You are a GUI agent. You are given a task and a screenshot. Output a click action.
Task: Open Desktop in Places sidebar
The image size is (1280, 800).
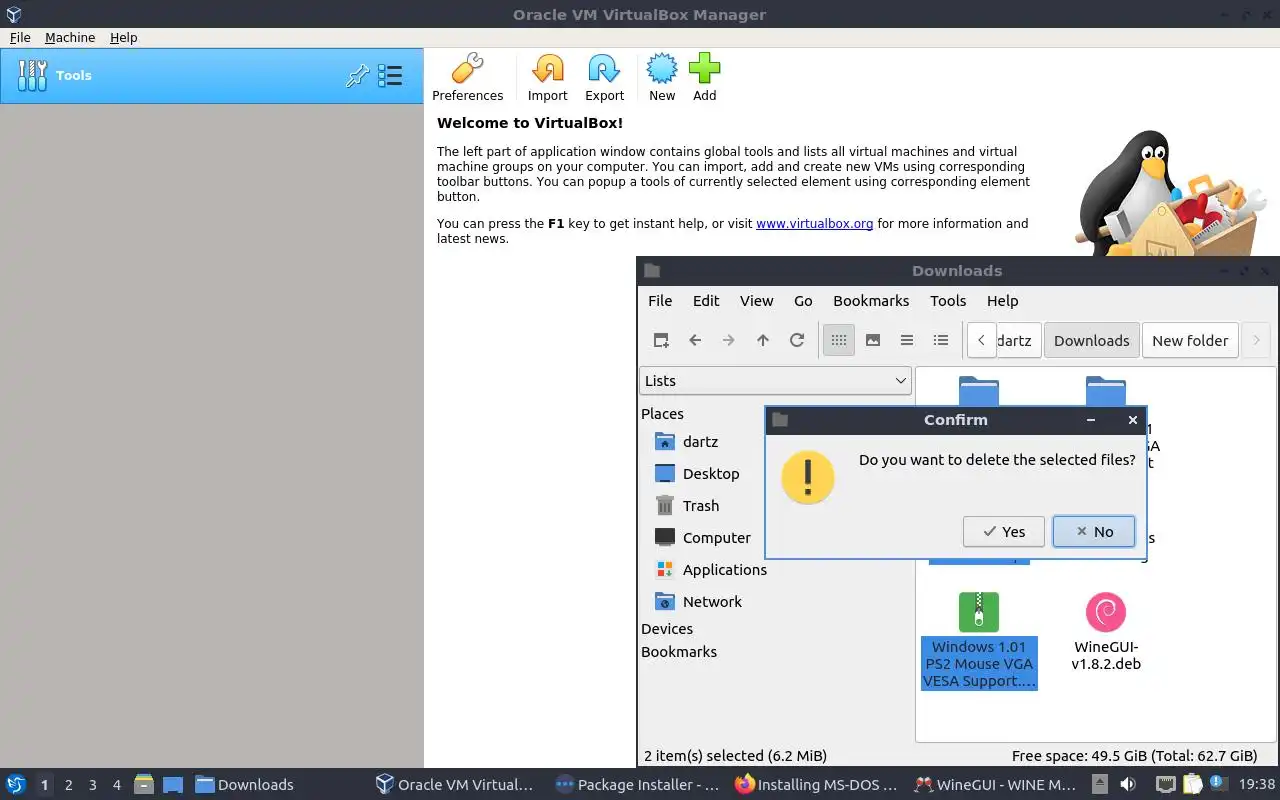[x=711, y=474]
